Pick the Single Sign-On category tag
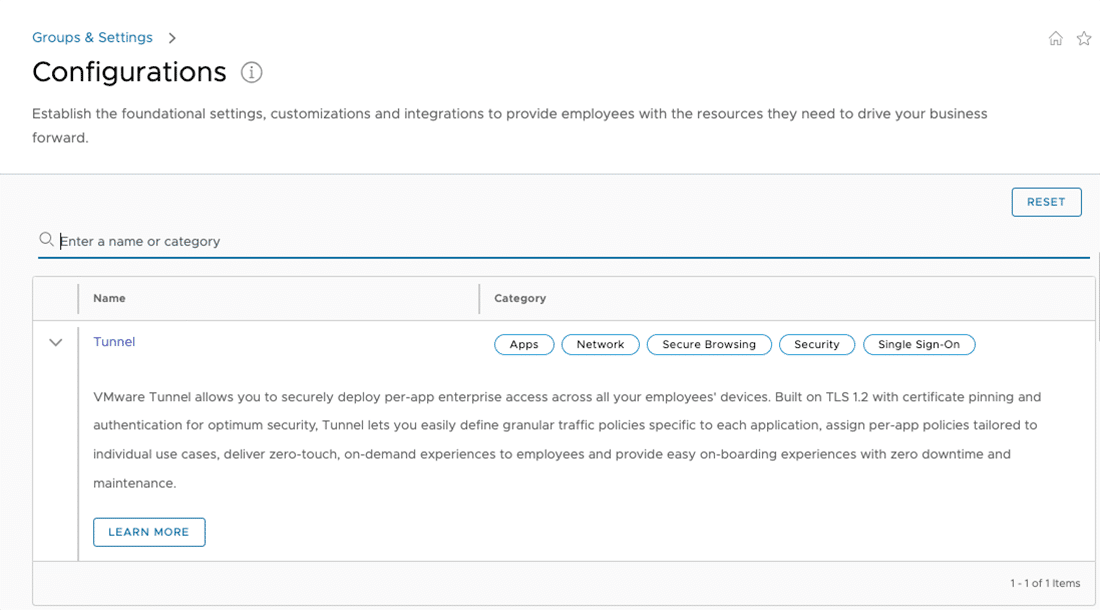This screenshot has width=1100, height=610. [x=918, y=344]
